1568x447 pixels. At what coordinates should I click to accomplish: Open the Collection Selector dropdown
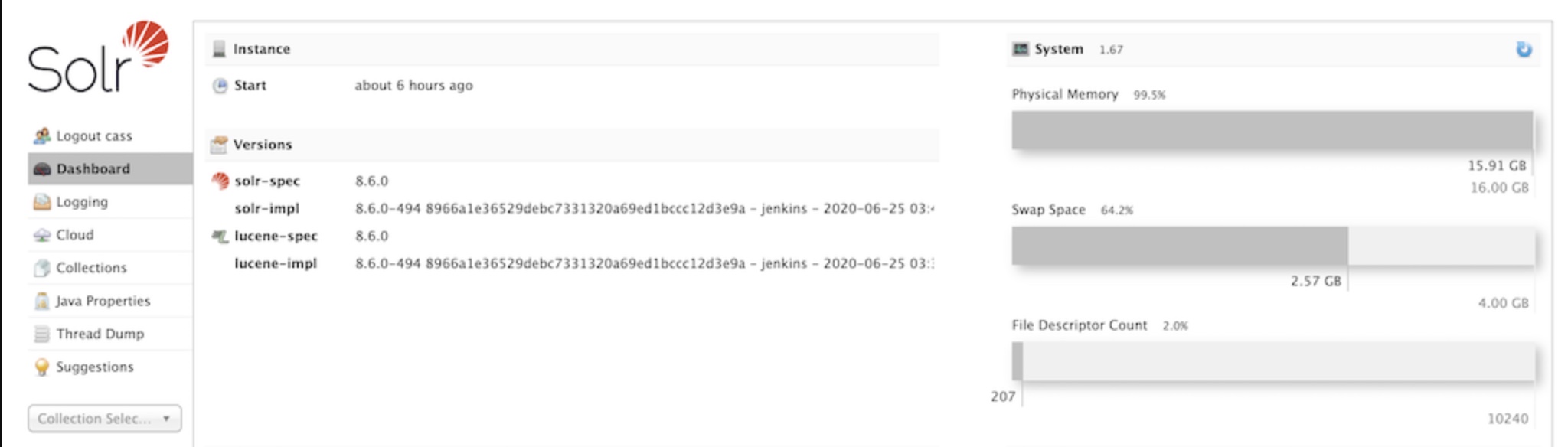pos(105,419)
